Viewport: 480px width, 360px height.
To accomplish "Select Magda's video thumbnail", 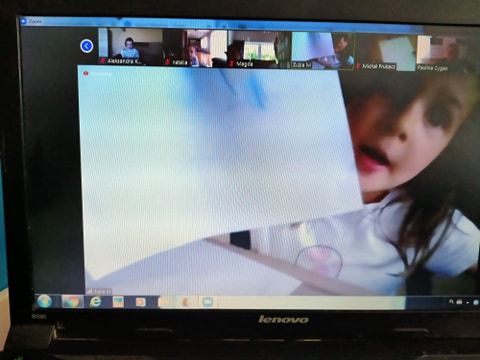I will tap(259, 50).
